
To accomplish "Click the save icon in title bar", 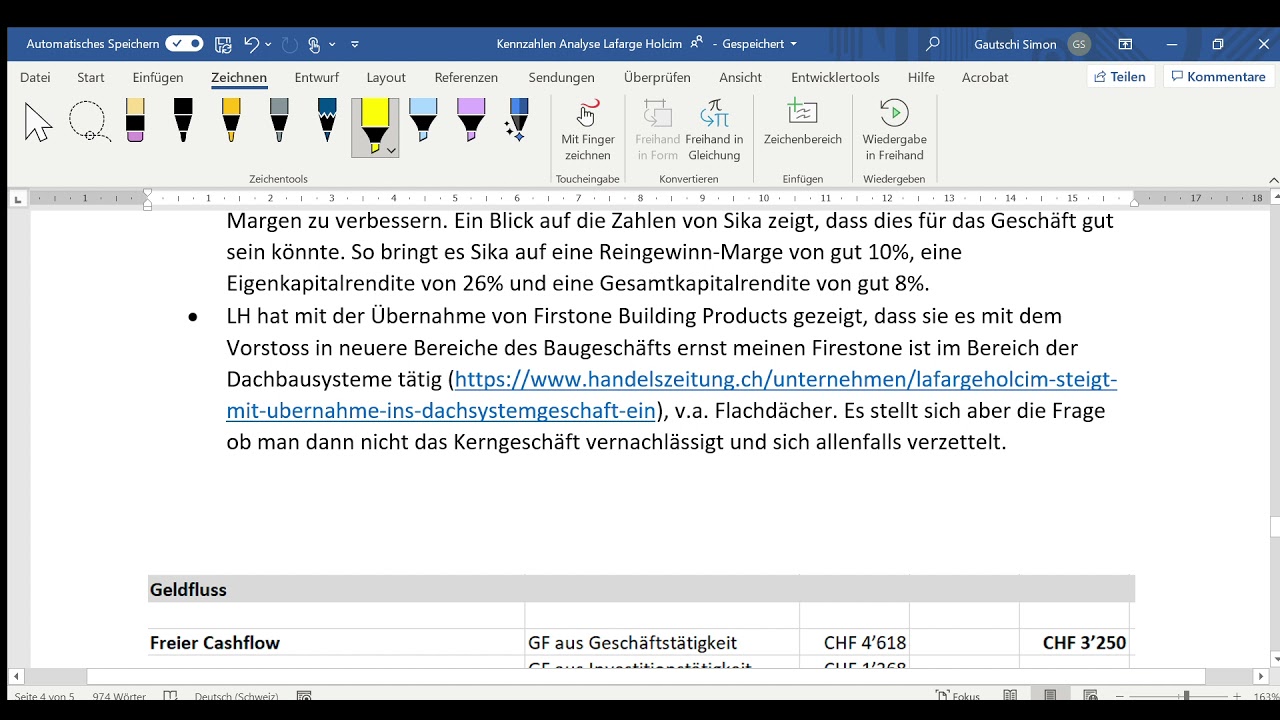I will pyautogui.click(x=223, y=44).
